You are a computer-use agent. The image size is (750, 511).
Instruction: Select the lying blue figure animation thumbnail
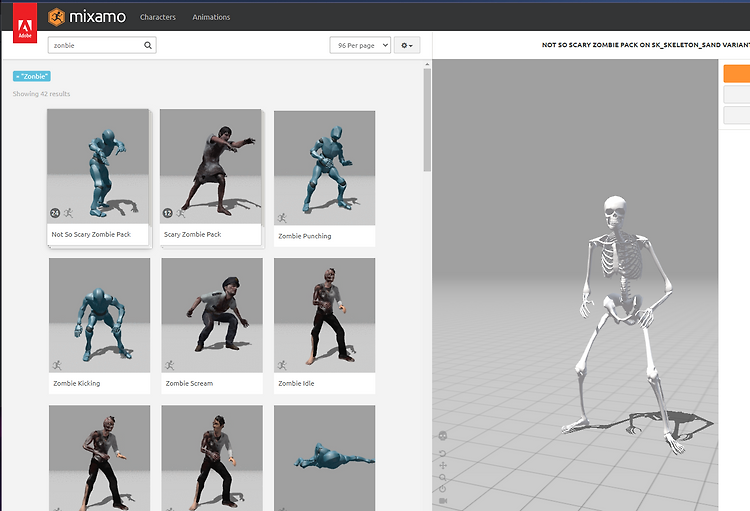[324, 458]
